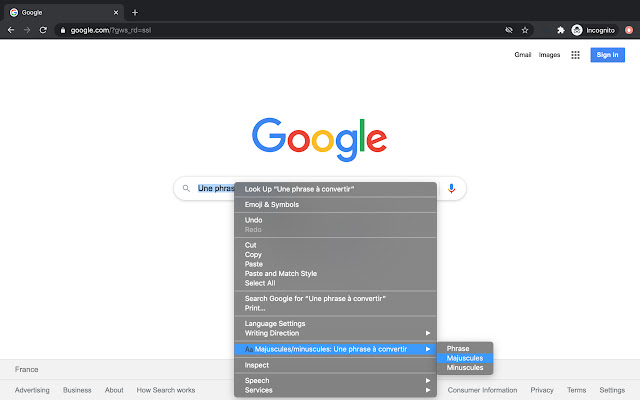Image resolution: width=640 pixels, height=400 pixels.
Task: Click the address bar URL
Action: tap(111, 30)
